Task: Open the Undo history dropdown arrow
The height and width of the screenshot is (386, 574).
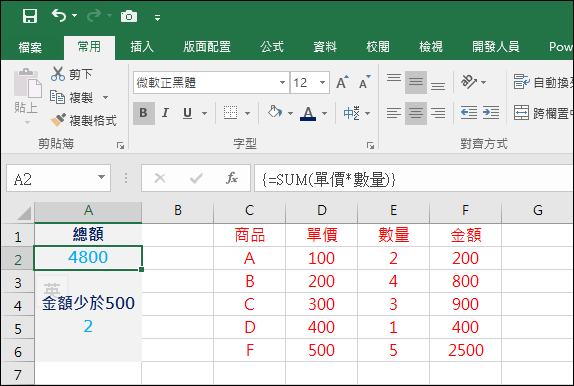Action: (75, 16)
